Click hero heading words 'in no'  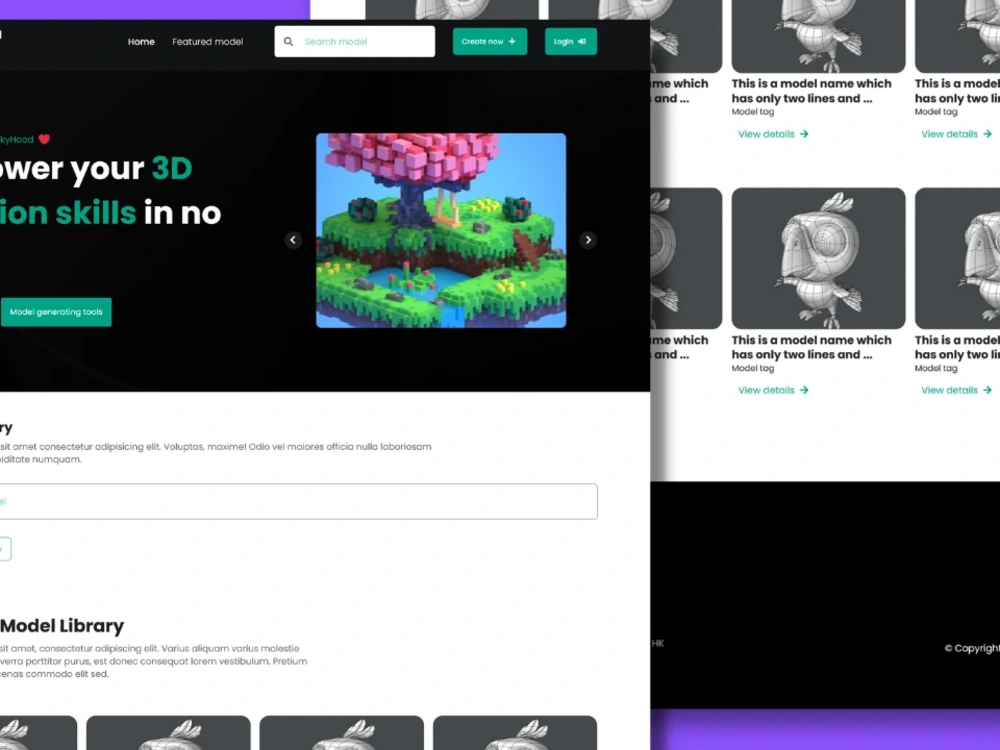pos(182,213)
